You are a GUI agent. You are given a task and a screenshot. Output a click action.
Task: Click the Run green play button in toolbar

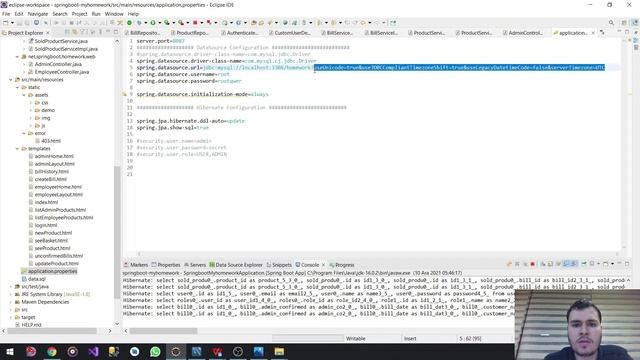point(153,23)
